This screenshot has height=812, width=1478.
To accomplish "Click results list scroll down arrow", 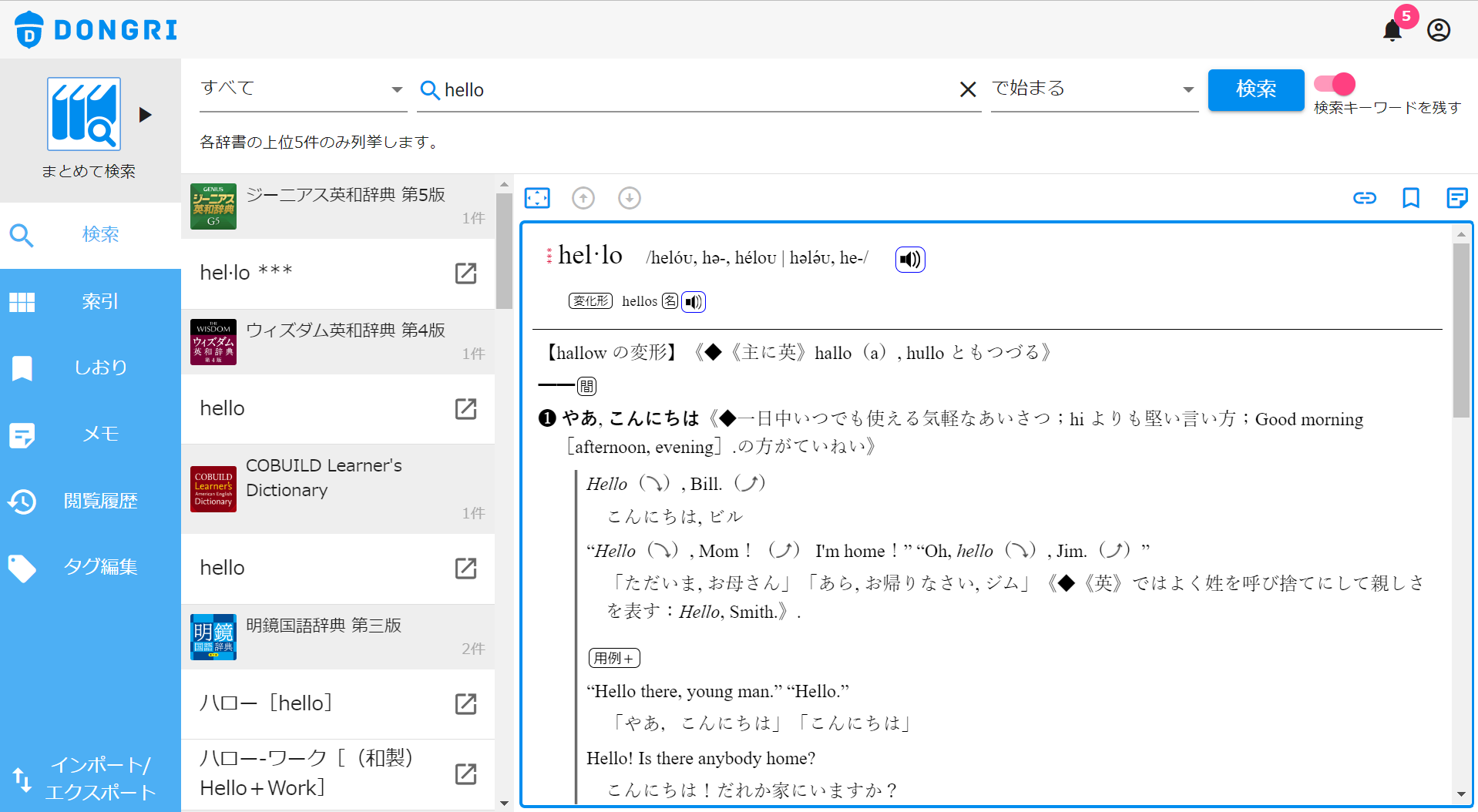I will pyautogui.click(x=505, y=804).
